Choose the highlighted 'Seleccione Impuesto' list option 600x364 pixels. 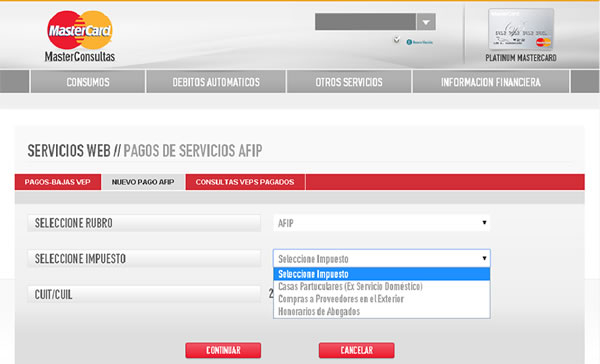382,274
